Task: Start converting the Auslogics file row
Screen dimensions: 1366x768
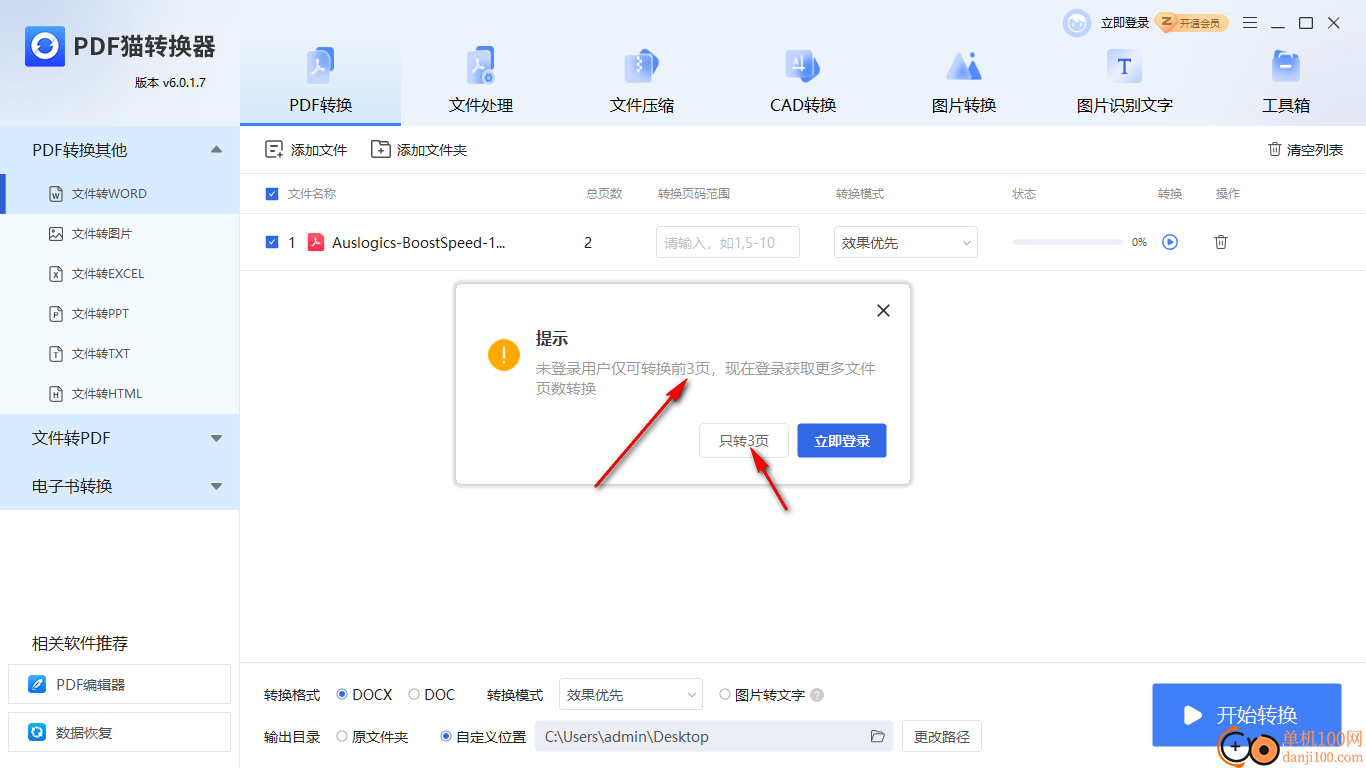Action: point(1170,242)
